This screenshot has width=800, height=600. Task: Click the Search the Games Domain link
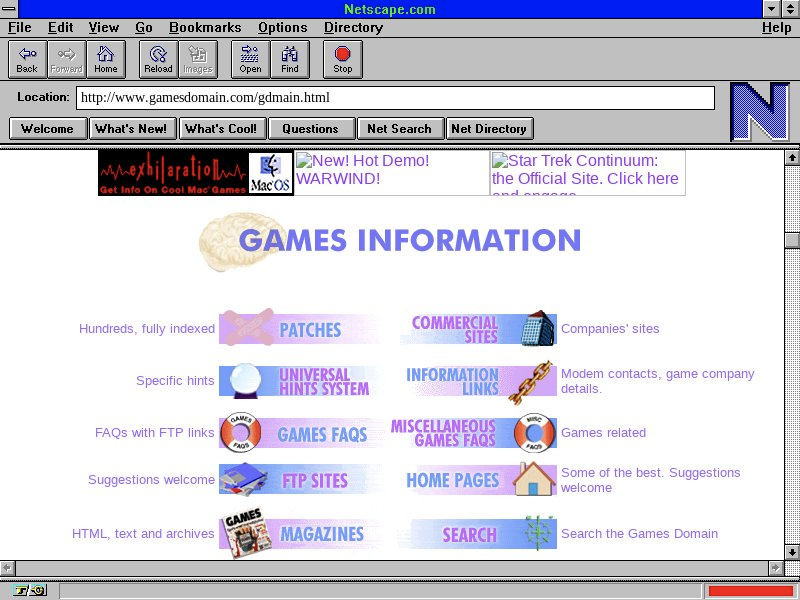click(x=639, y=534)
